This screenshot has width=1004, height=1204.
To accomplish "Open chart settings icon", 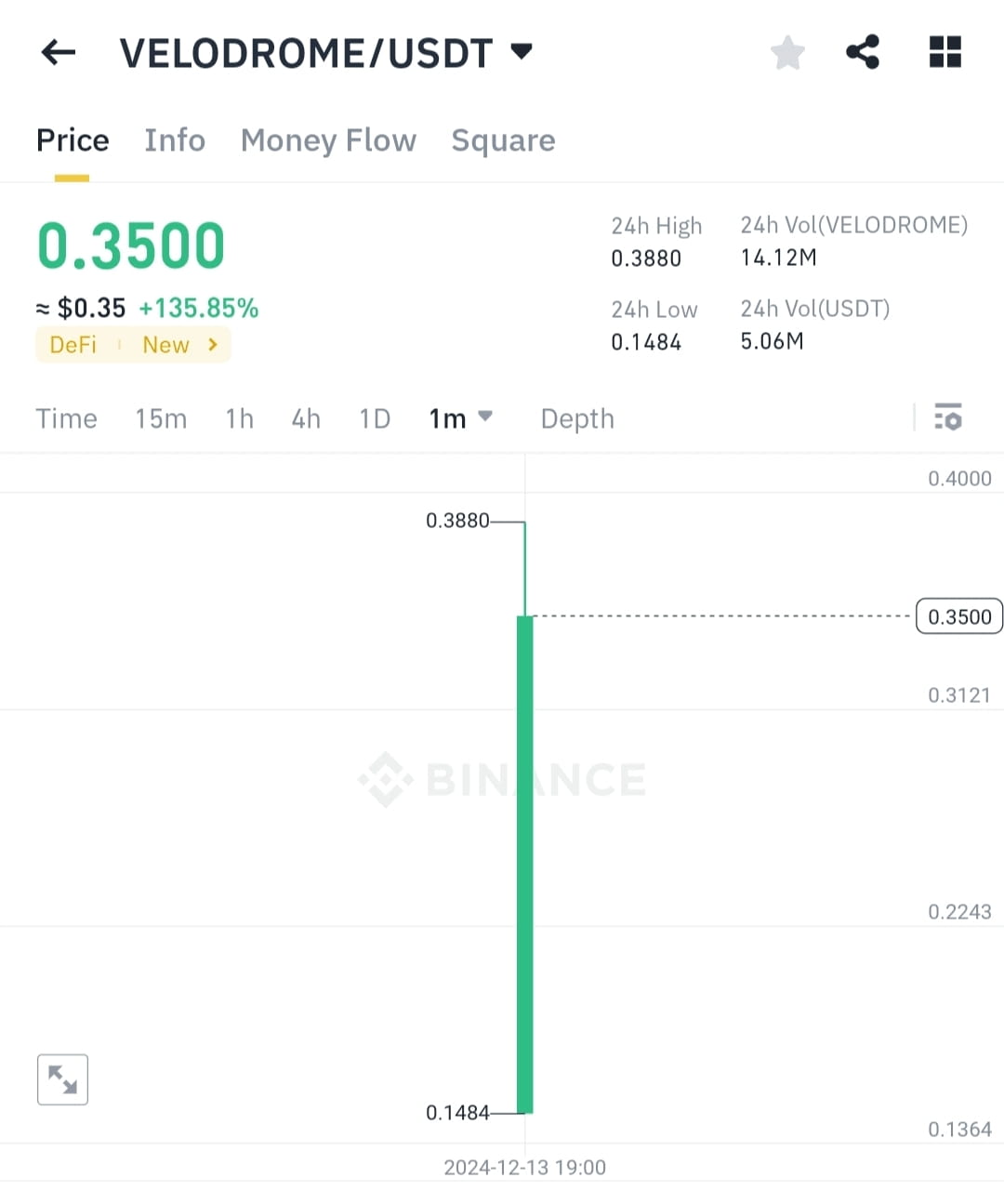I will pos(948,417).
